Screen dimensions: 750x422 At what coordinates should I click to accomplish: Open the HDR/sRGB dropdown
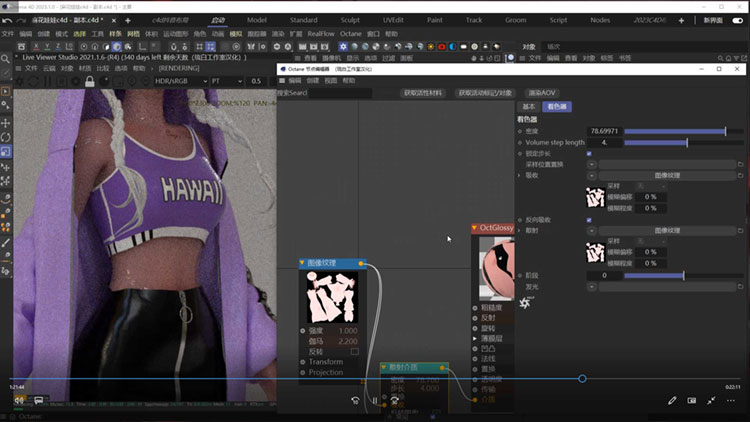coord(179,81)
